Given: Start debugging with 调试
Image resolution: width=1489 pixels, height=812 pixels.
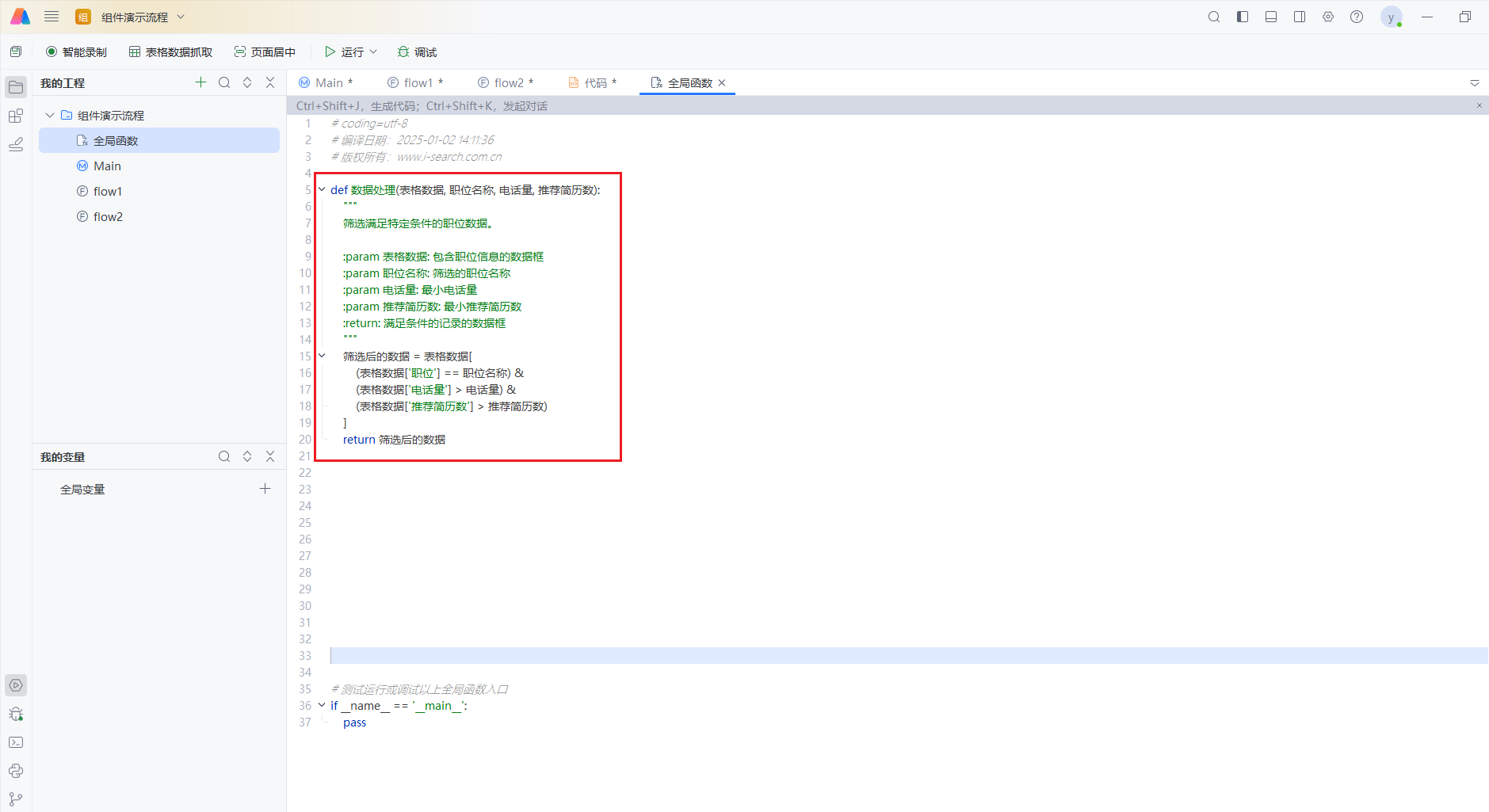Looking at the screenshot, I should tap(417, 51).
